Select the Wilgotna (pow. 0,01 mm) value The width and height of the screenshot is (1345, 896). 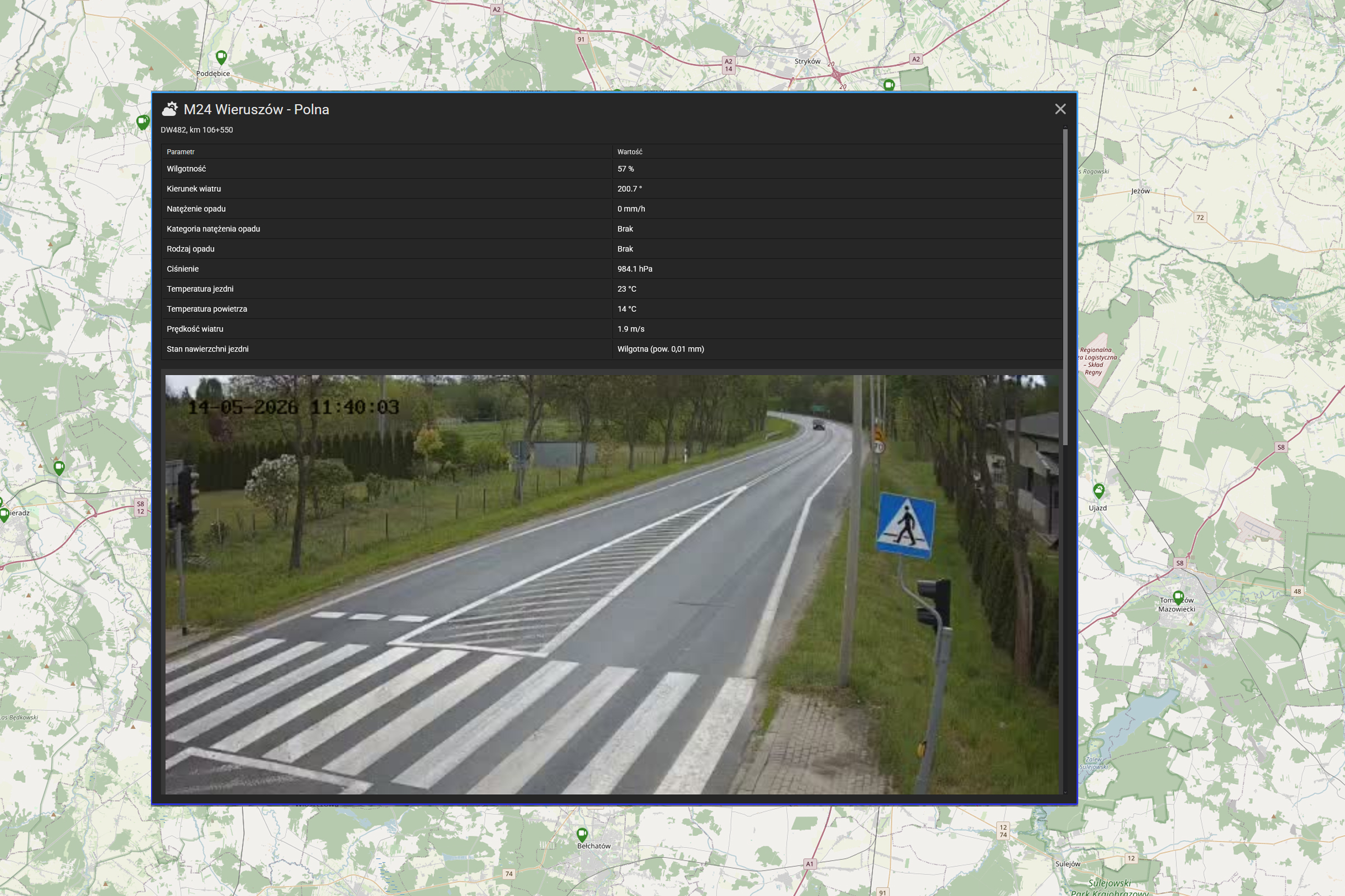(660, 349)
